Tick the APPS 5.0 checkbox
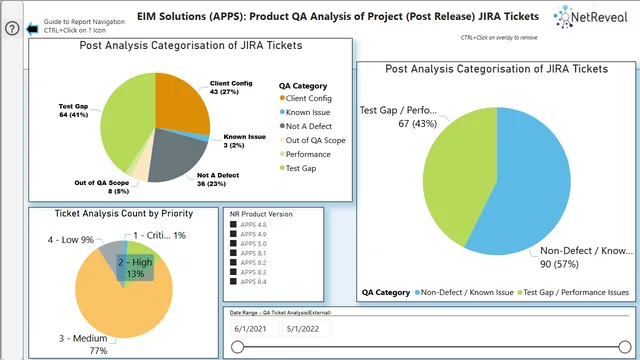The width and height of the screenshot is (640, 360). 233,243
